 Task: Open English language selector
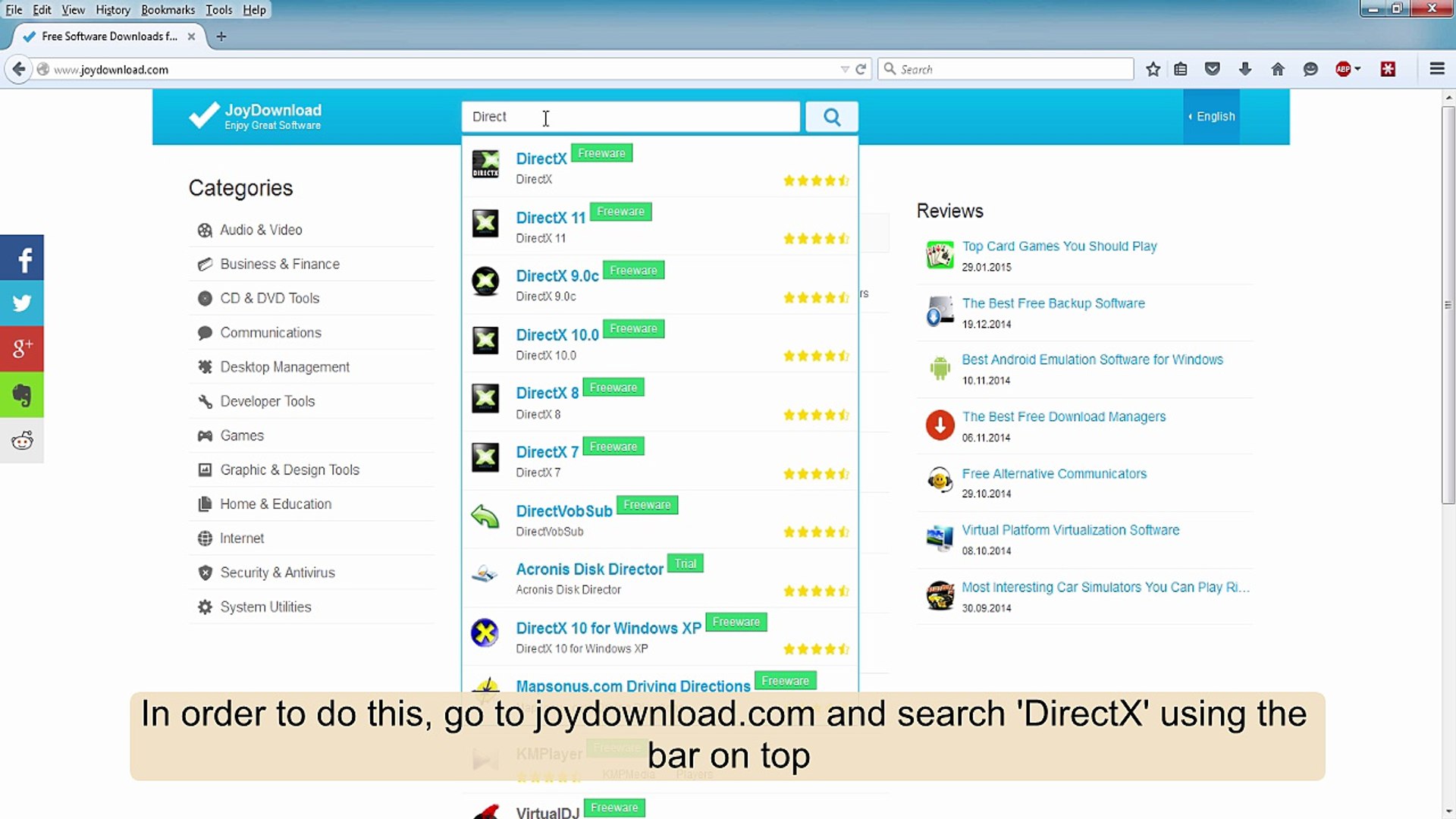pos(1212,117)
